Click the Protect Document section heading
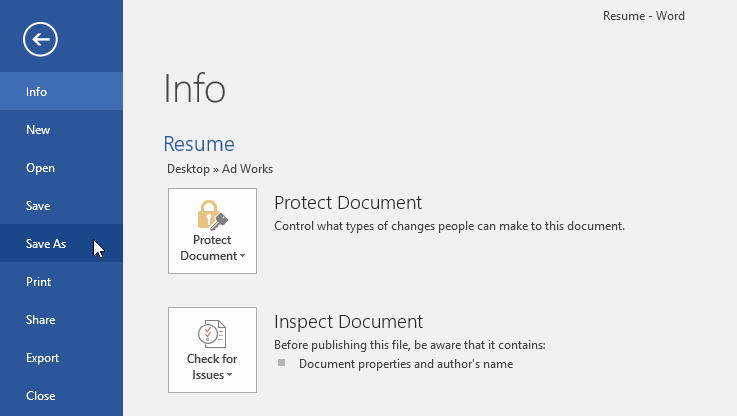The image size is (737, 416). 348,203
